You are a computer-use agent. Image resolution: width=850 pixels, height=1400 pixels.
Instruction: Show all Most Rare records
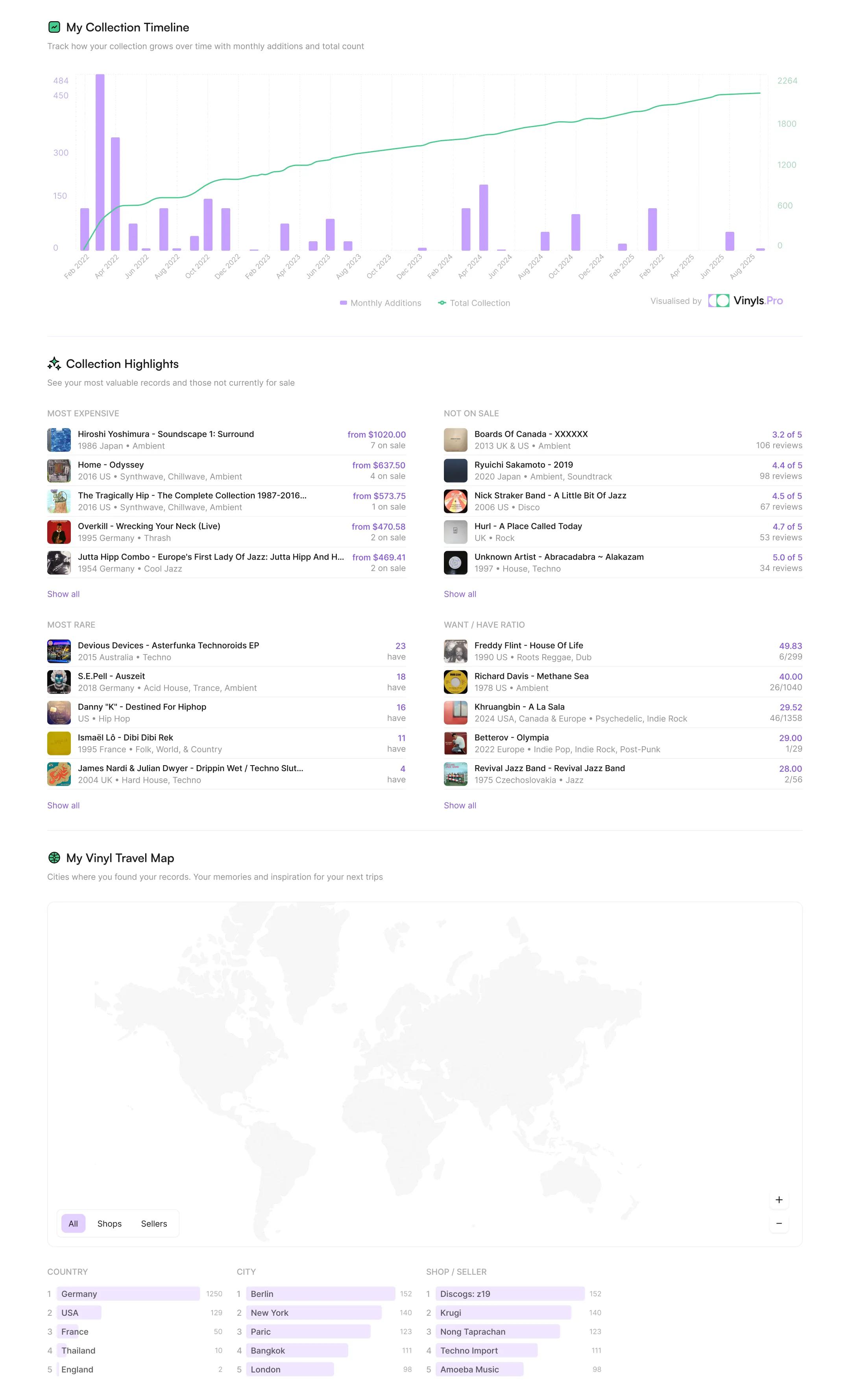tap(63, 805)
